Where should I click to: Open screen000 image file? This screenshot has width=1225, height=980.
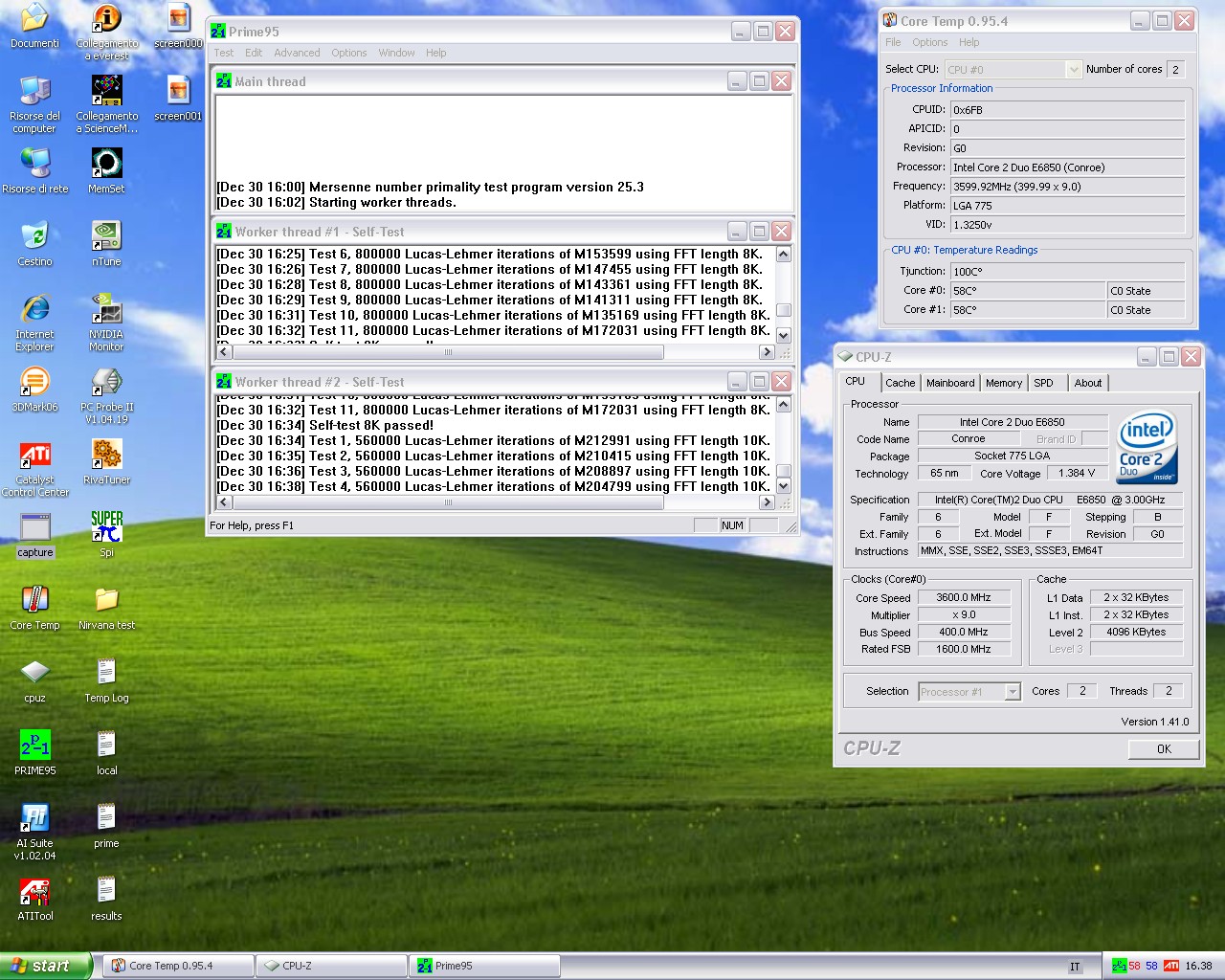tap(178, 26)
